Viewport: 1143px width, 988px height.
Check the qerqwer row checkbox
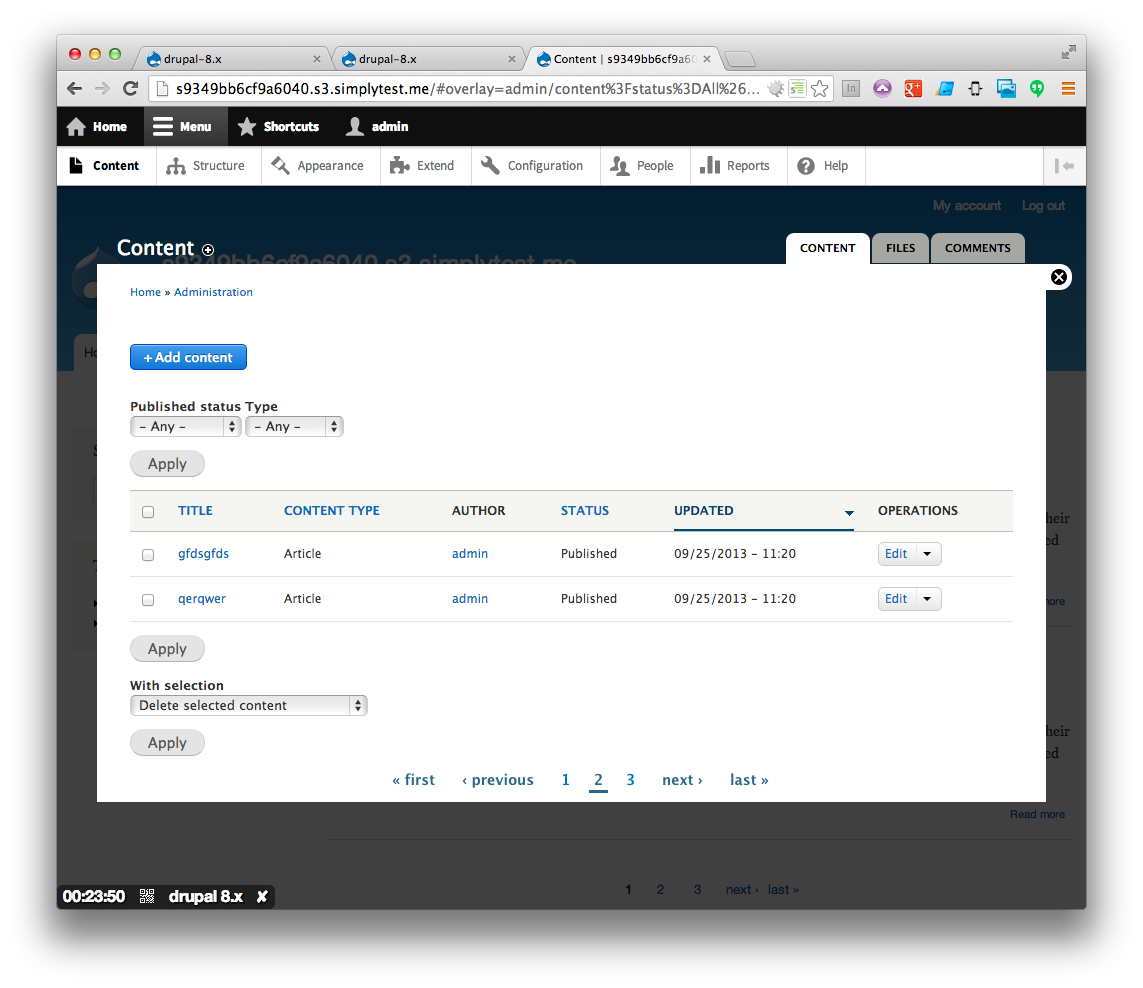[x=148, y=600]
